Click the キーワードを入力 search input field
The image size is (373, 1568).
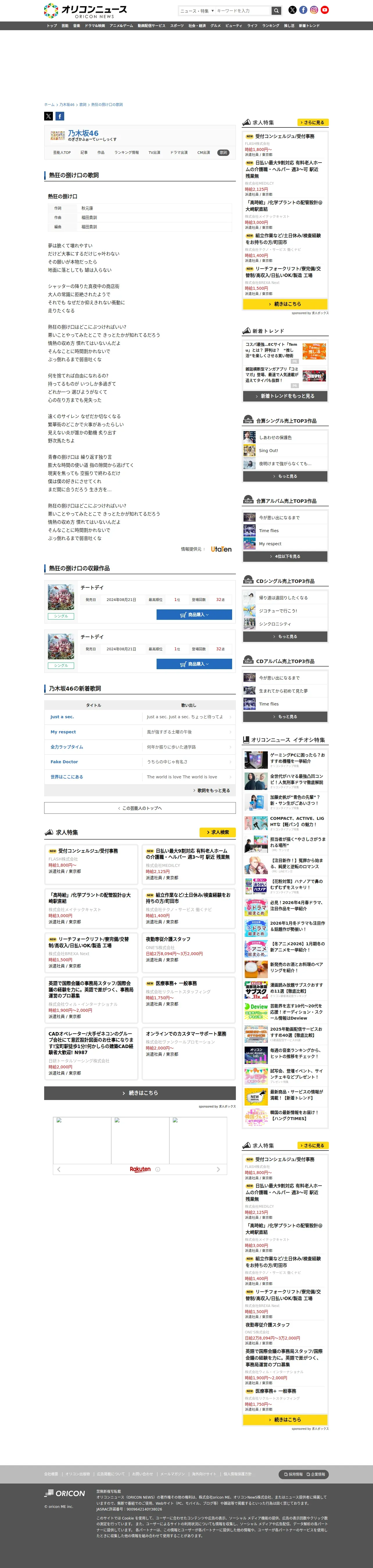point(243,10)
